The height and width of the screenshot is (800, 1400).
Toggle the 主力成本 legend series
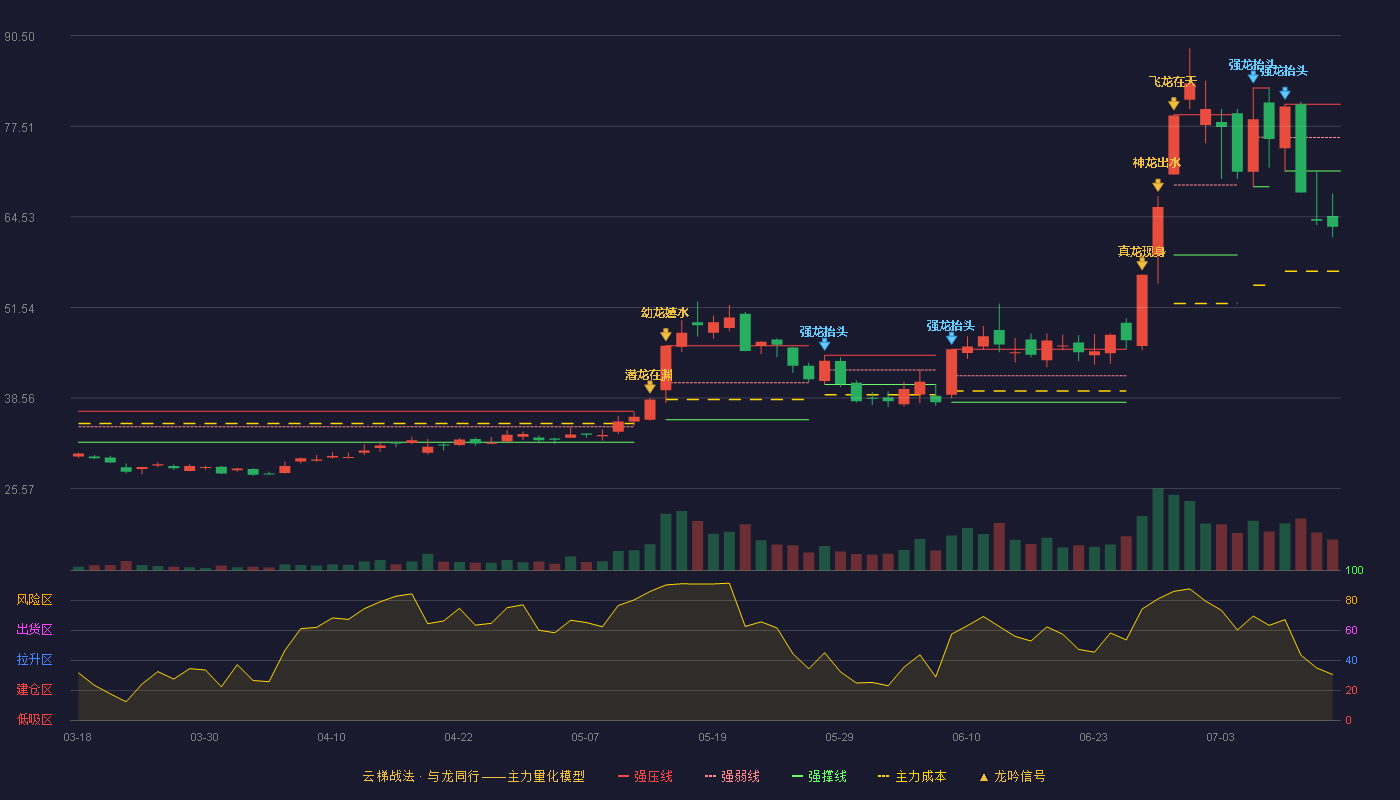tap(912, 776)
